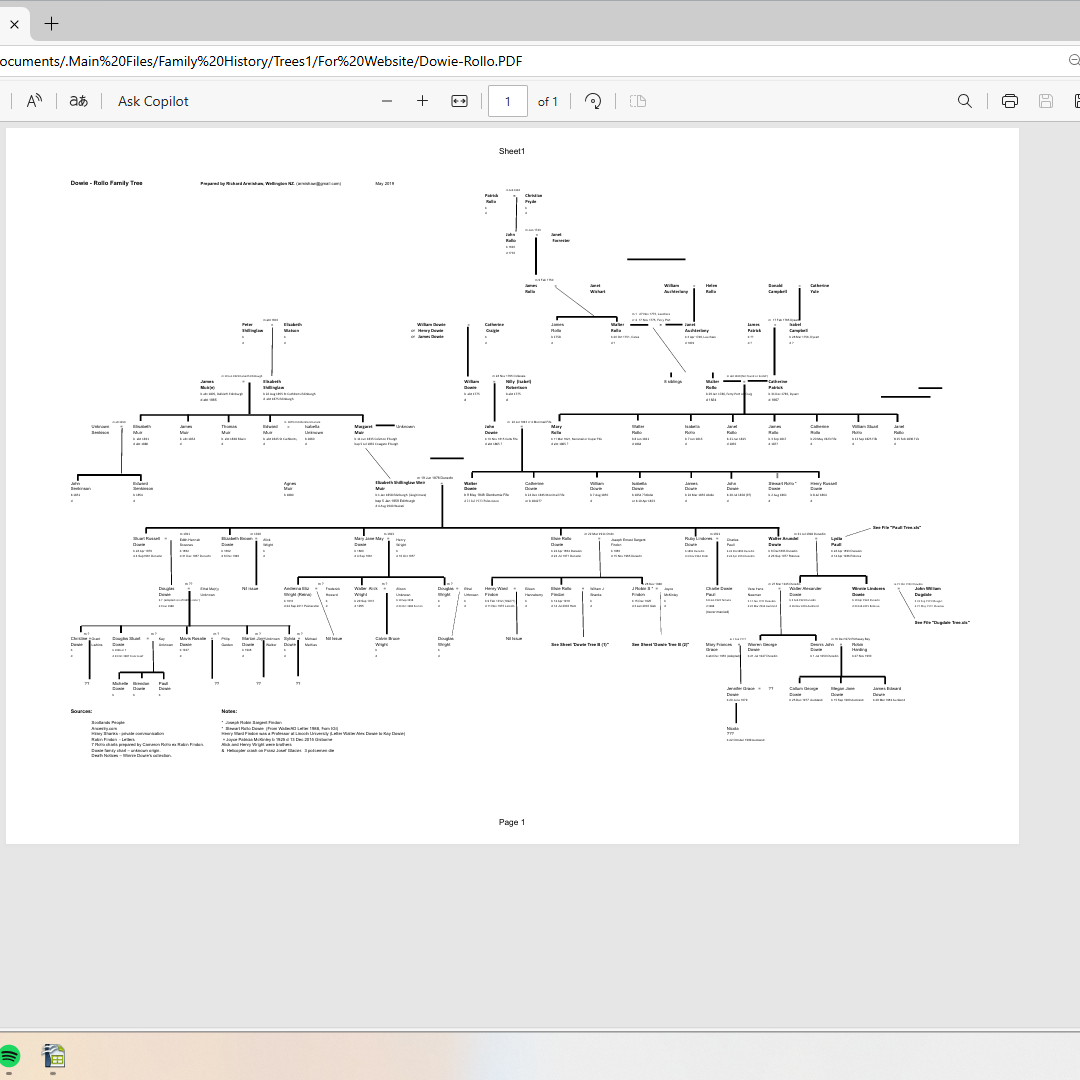
Task: Open Find in PDF search
Action: (x=965, y=101)
